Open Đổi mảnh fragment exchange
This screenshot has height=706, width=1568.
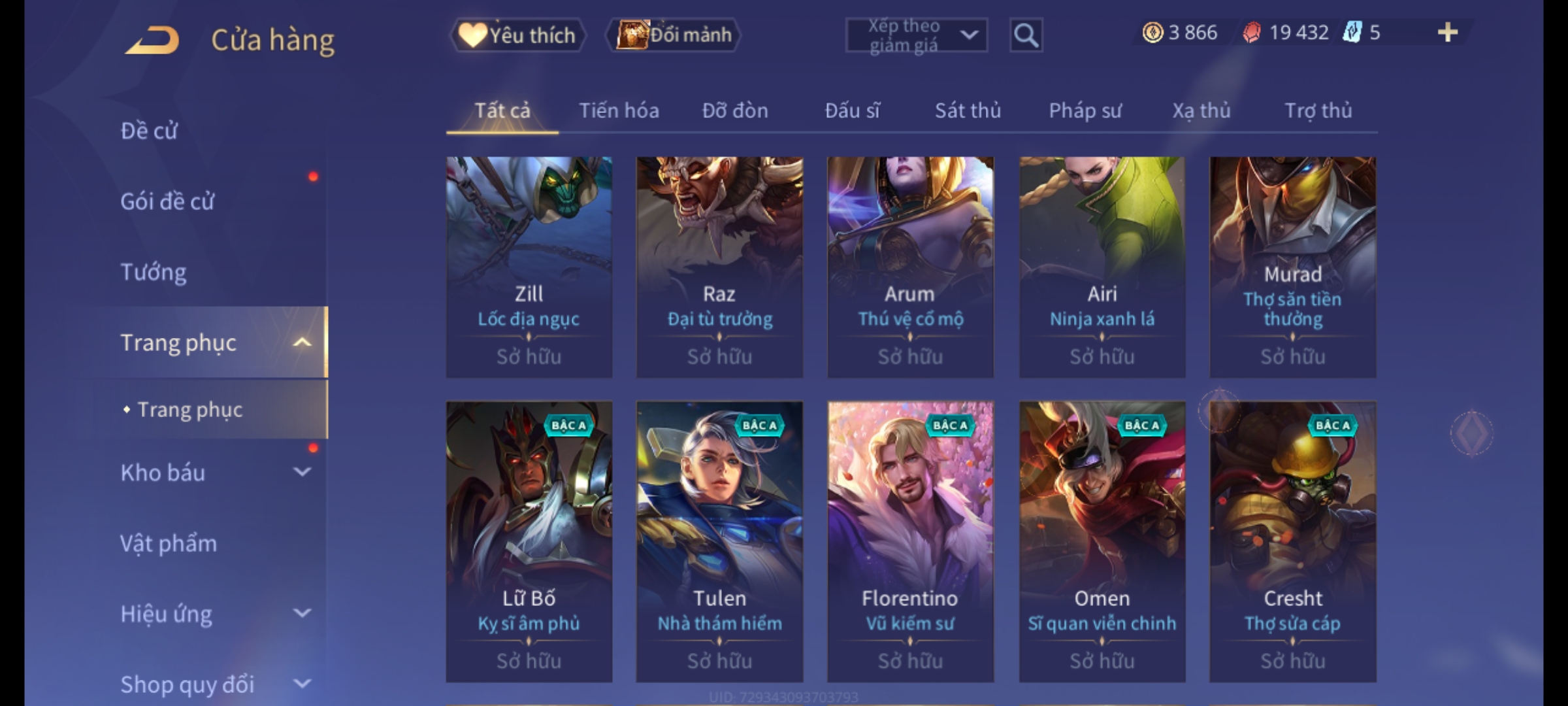tap(674, 35)
